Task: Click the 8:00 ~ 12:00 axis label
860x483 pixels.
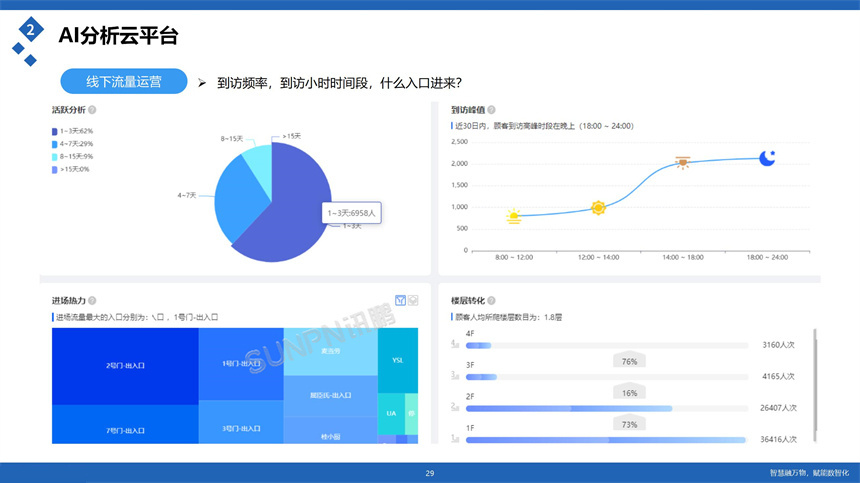Action: pos(514,257)
